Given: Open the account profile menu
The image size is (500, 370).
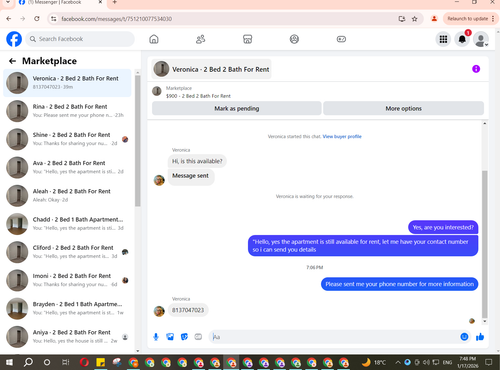Looking at the screenshot, I should (x=481, y=39).
